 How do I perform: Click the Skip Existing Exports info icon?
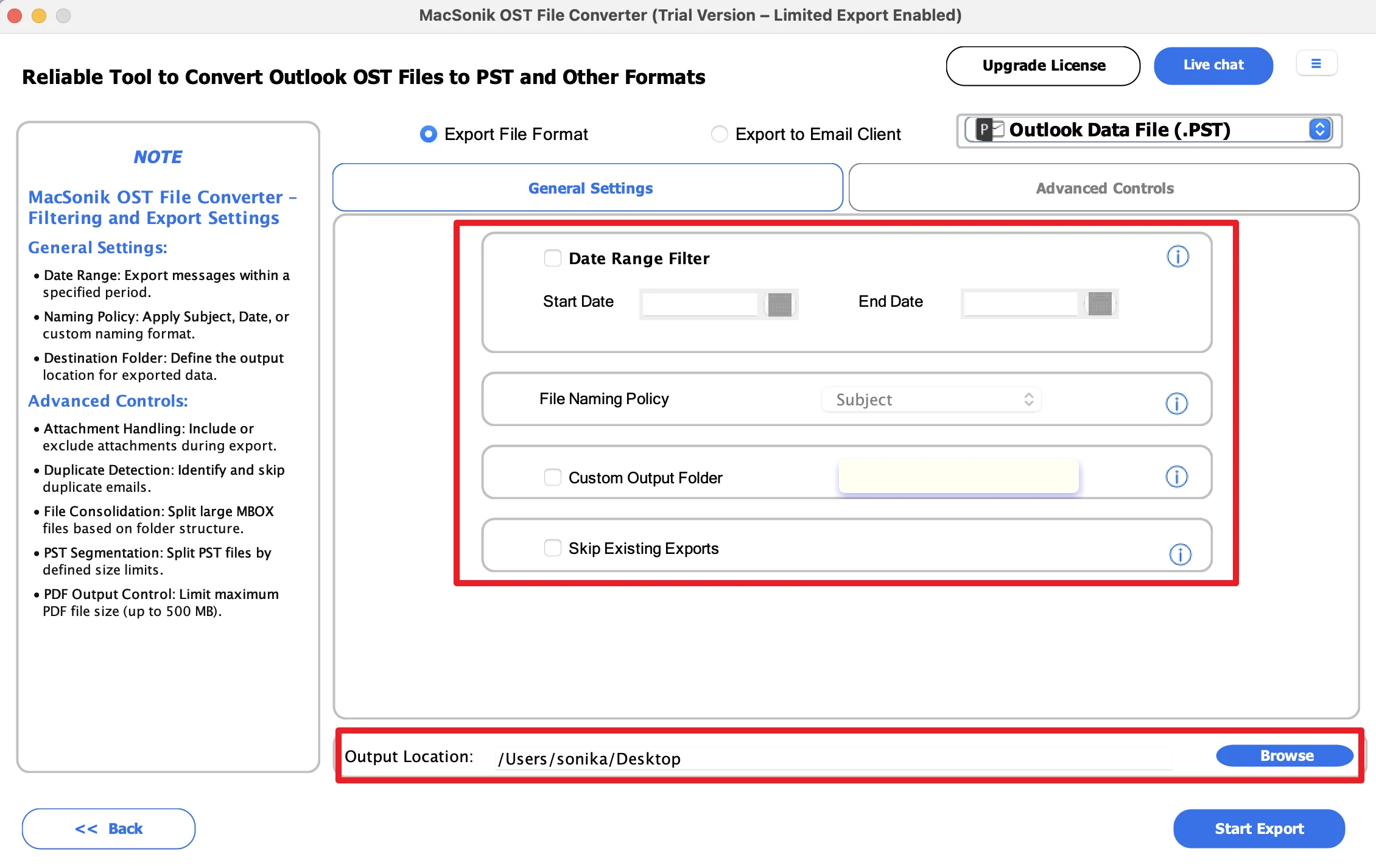1180,554
